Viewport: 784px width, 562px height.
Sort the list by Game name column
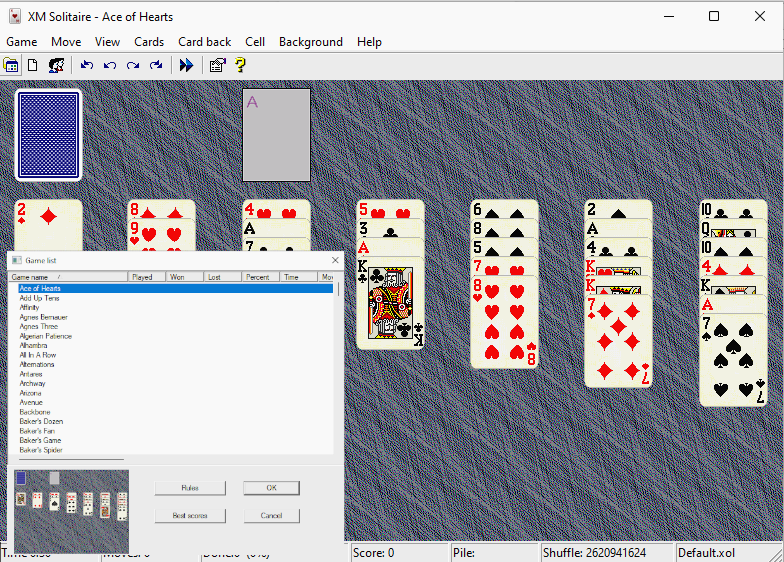click(x=69, y=277)
